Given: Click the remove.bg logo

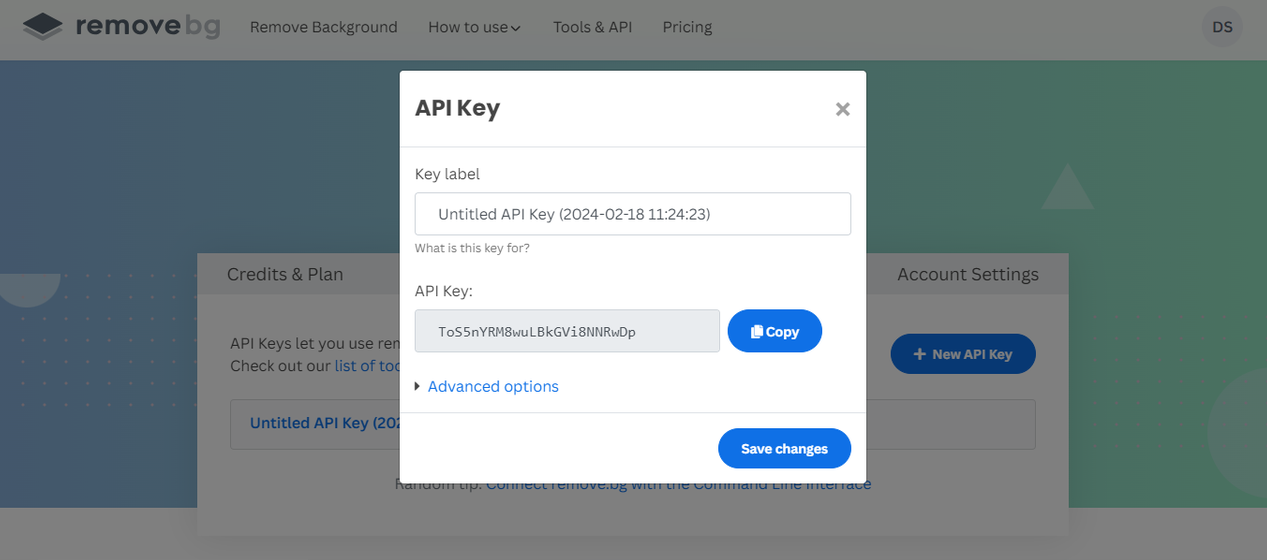Looking at the screenshot, I should click(x=121, y=27).
